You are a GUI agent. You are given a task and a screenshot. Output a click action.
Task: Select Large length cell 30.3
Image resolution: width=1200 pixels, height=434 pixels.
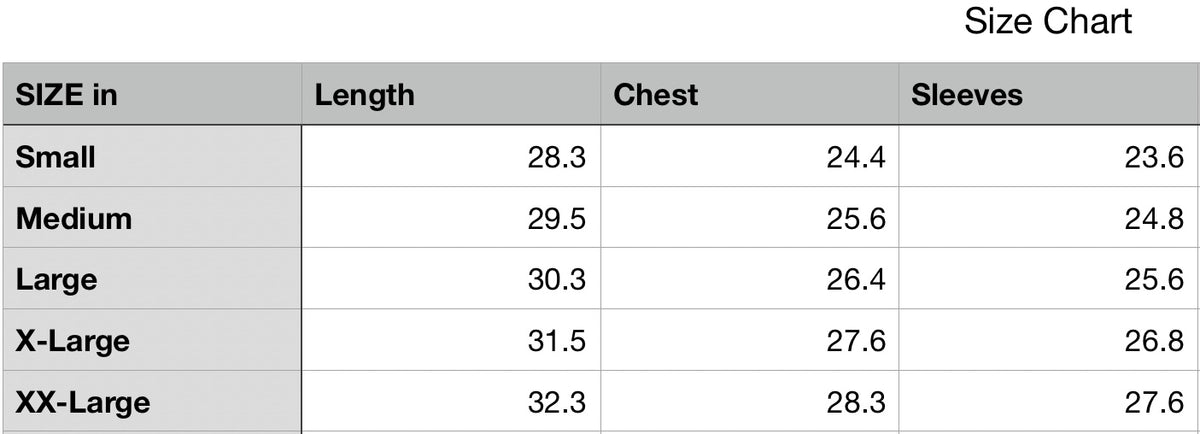[x=556, y=279]
